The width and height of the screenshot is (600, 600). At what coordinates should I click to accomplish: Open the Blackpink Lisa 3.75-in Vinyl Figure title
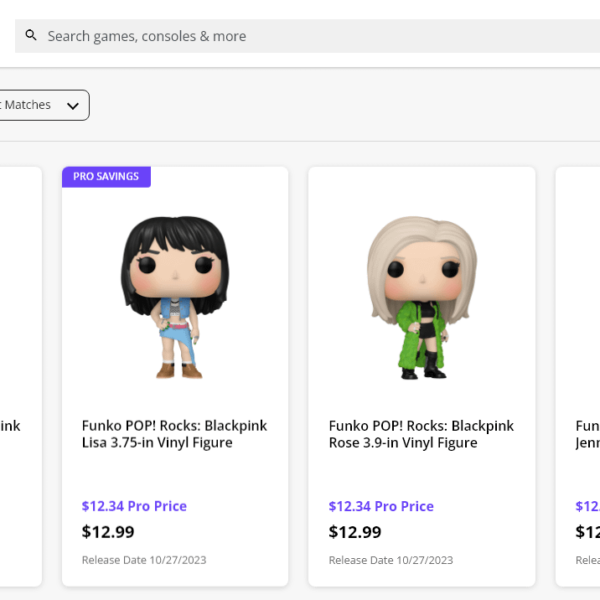coord(174,434)
